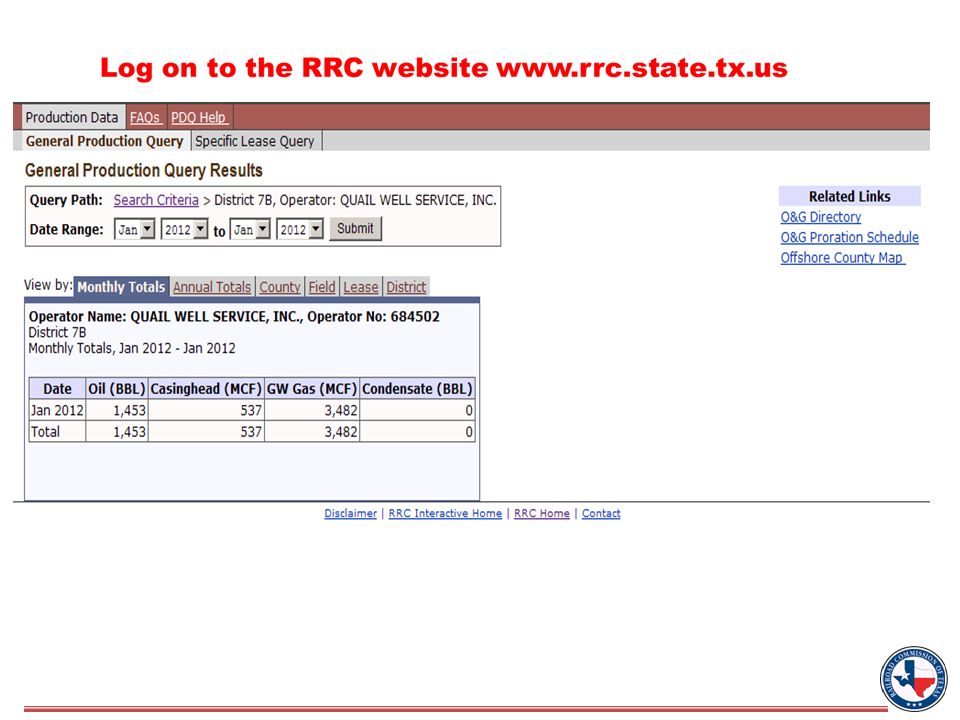View results by County

pos(280,287)
